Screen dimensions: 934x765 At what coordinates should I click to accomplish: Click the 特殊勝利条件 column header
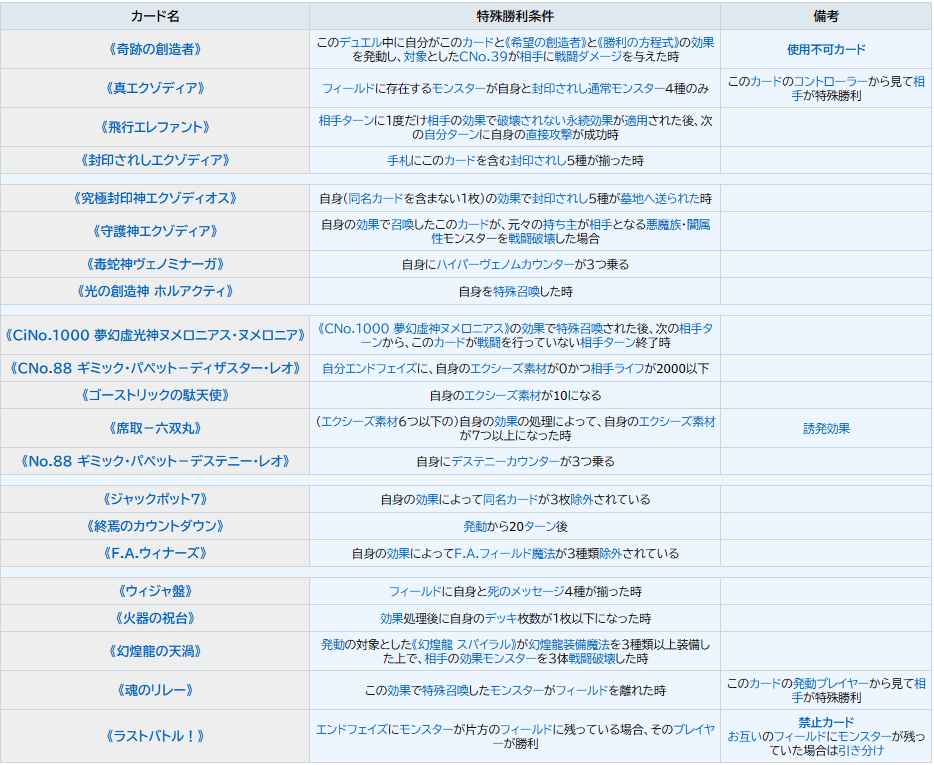point(514,16)
